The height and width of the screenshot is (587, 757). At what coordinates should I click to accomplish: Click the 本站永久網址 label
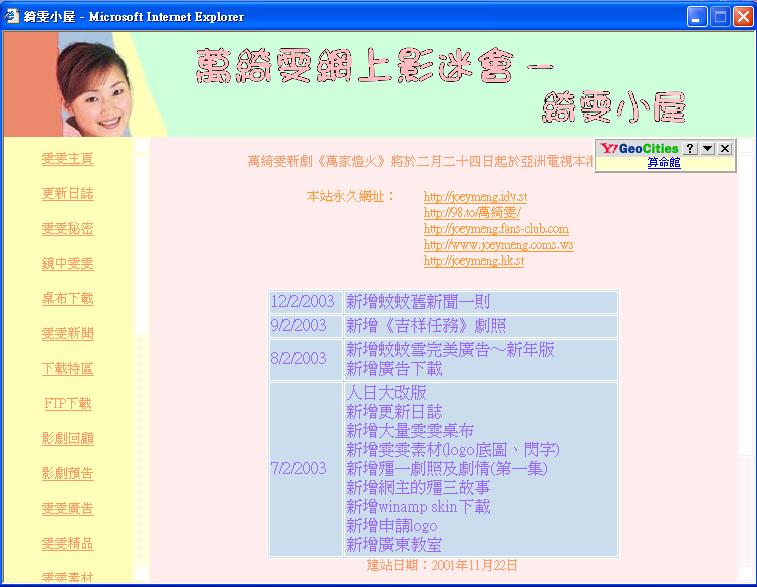click(x=350, y=196)
